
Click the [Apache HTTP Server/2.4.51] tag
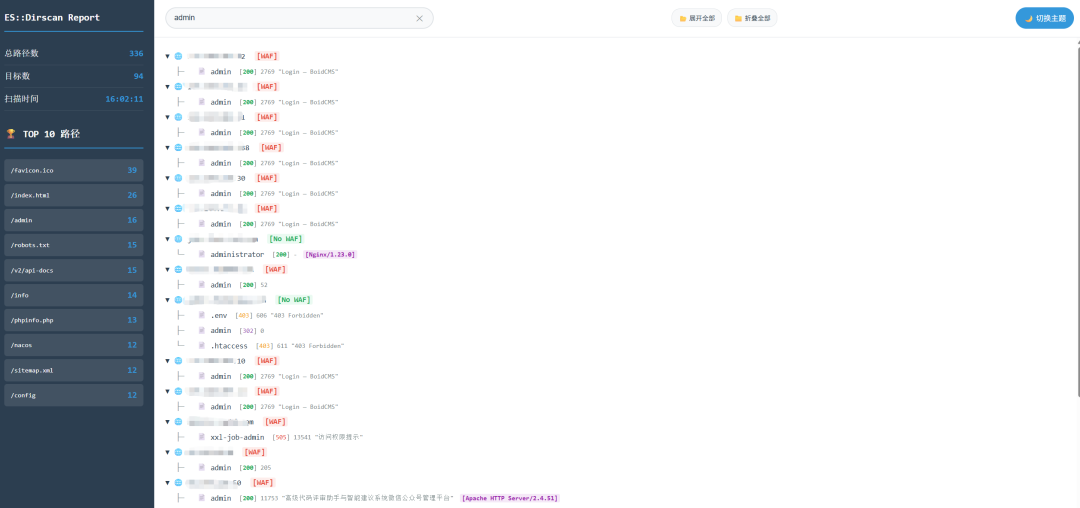click(x=510, y=498)
